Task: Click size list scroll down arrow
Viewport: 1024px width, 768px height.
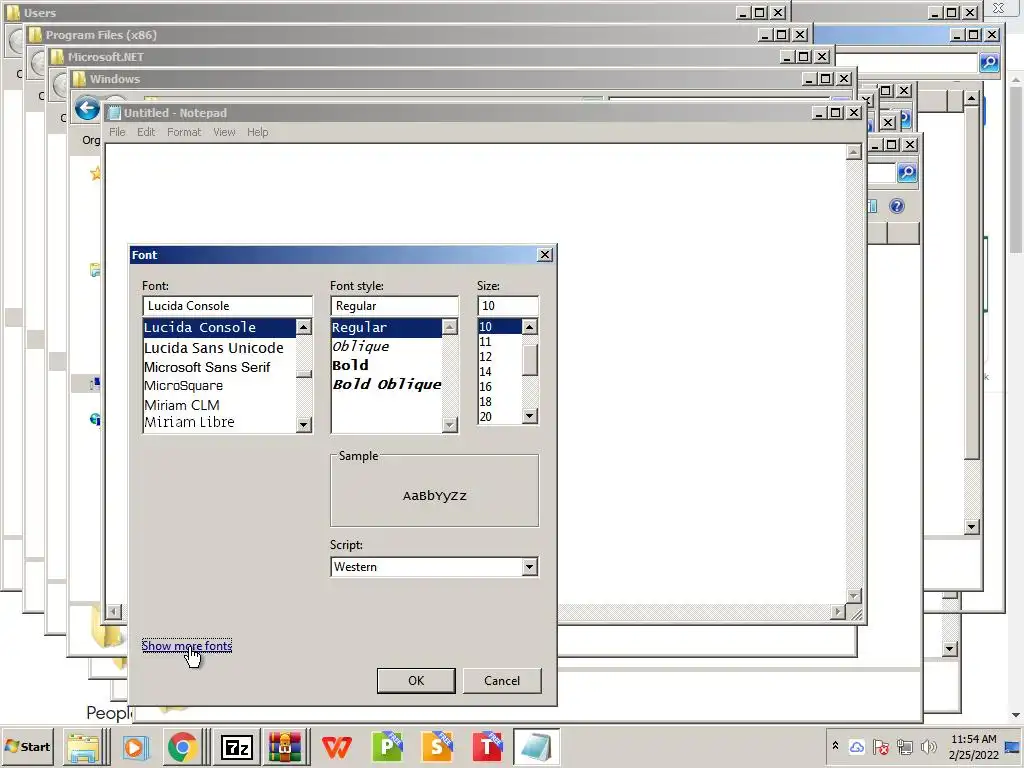Action: tap(530, 416)
